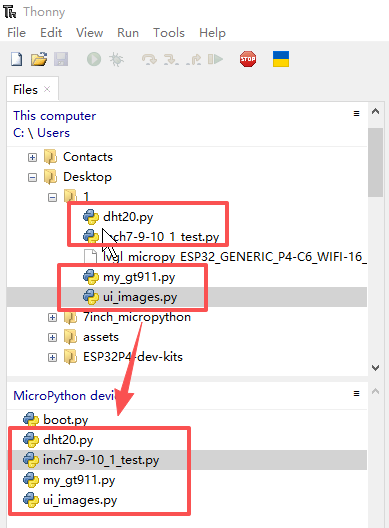Click Python icon of boot.py on device

click(x=31, y=420)
